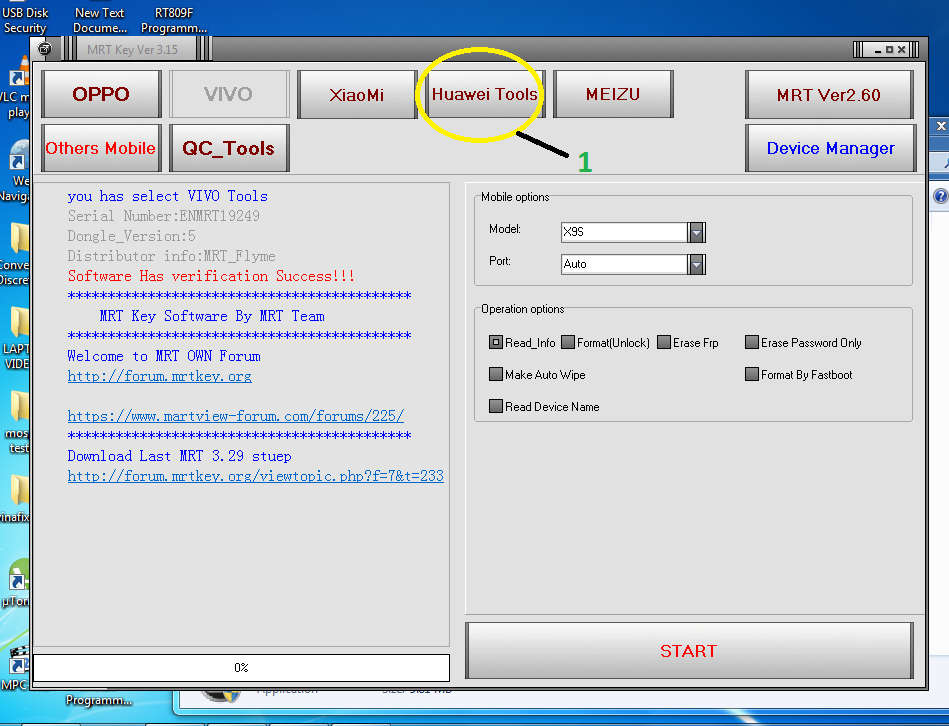Select RT809F Programmer desktop icon
Screen dimensions: 949x726
click(174, 20)
